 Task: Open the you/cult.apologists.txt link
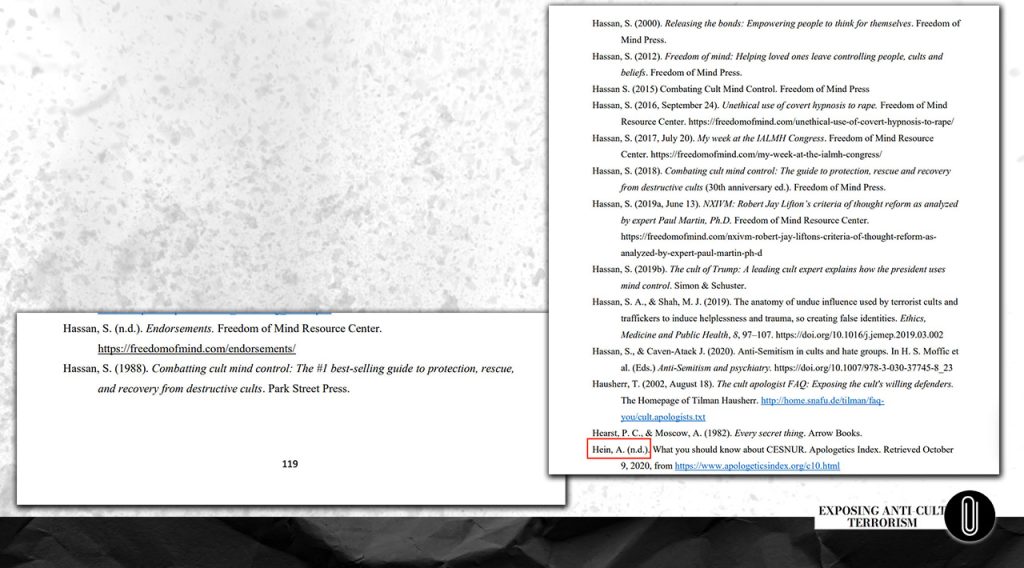click(x=663, y=417)
